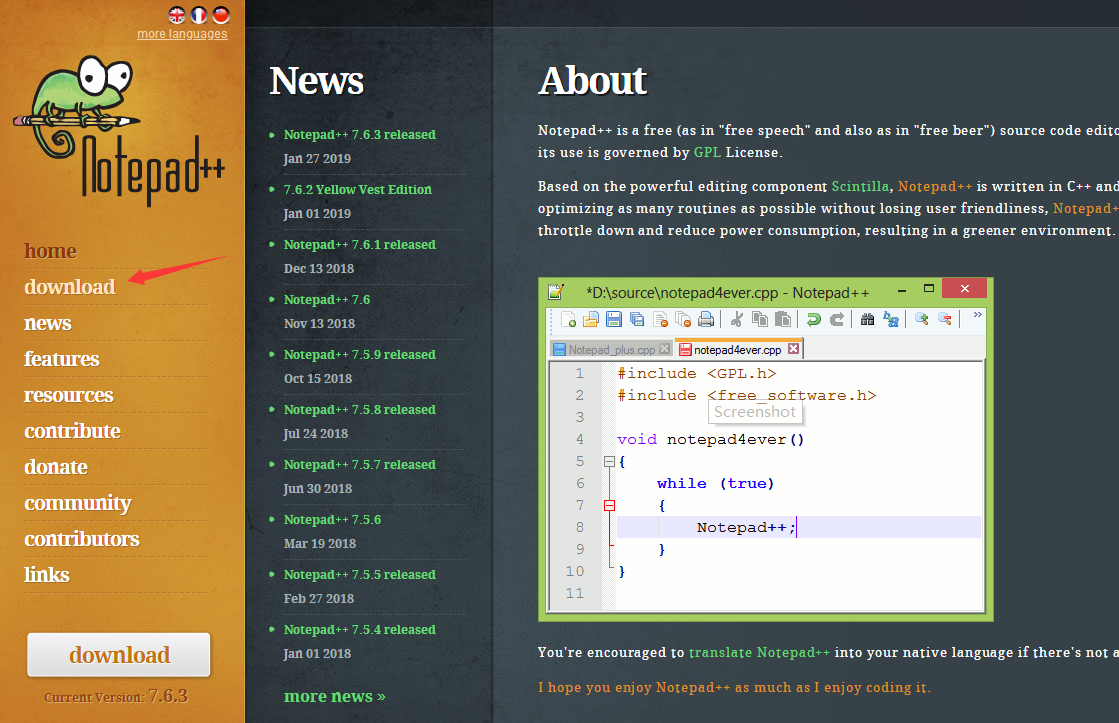
Task: Switch language using the French flag
Action: click(199, 14)
